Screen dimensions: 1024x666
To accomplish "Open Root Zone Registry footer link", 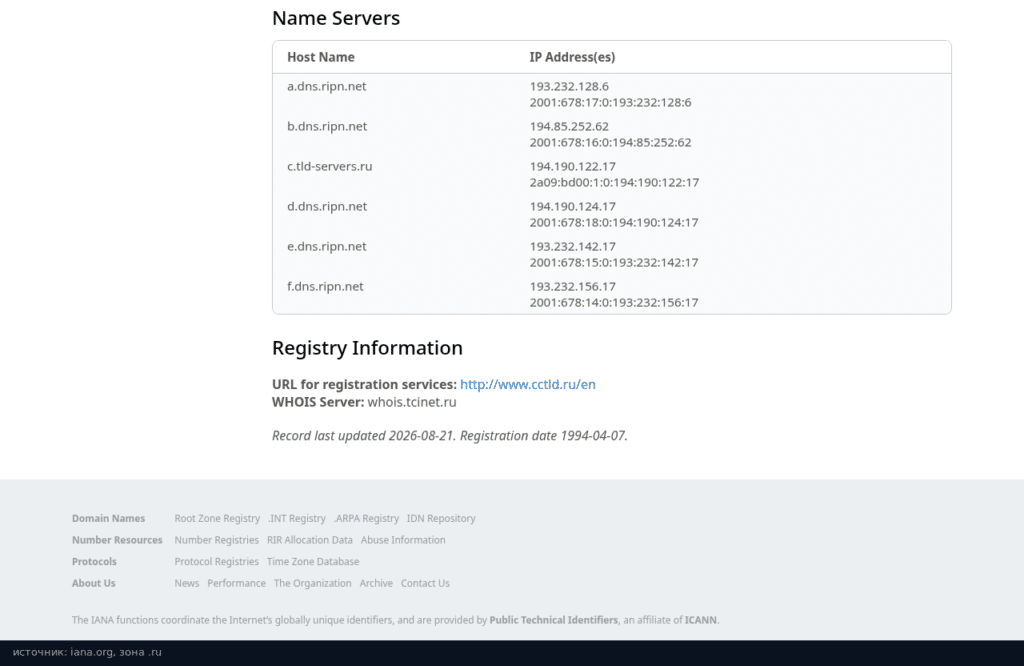I will [x=217, y=518].
